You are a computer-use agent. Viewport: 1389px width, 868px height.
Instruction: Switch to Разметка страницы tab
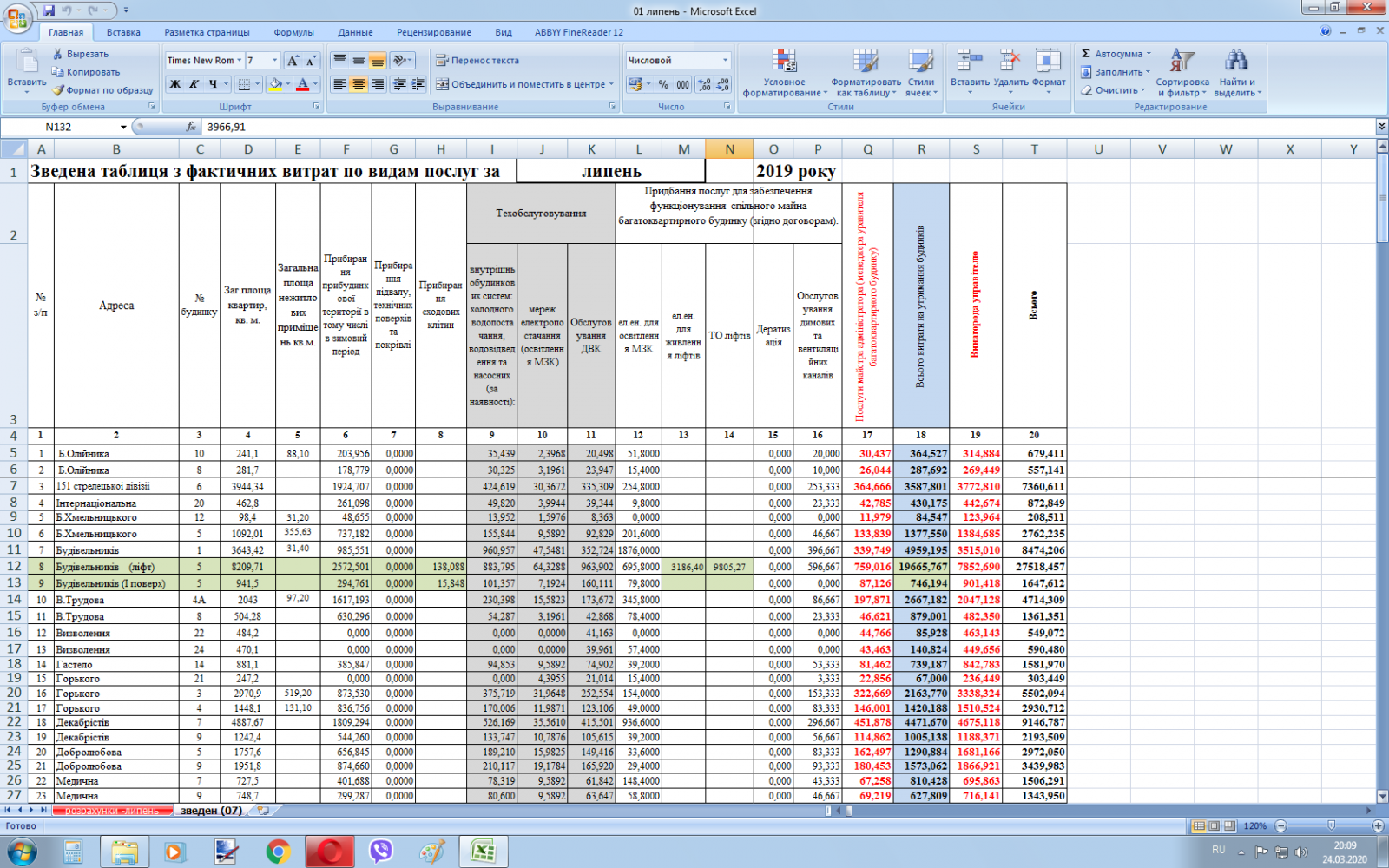coord(207,32)
